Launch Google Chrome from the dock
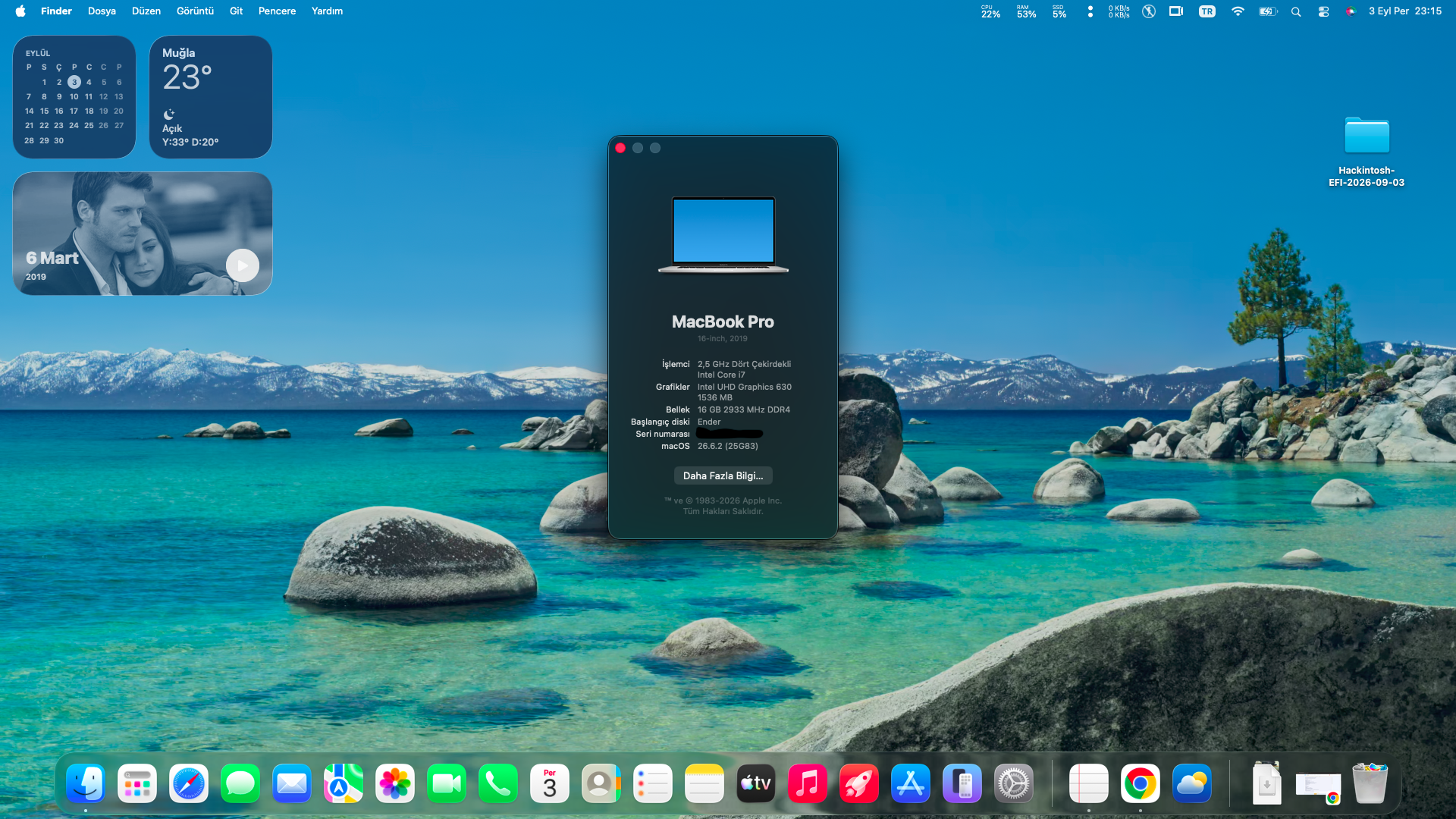The width and height of the screenshot is (1456, 819). [1140, 783]
